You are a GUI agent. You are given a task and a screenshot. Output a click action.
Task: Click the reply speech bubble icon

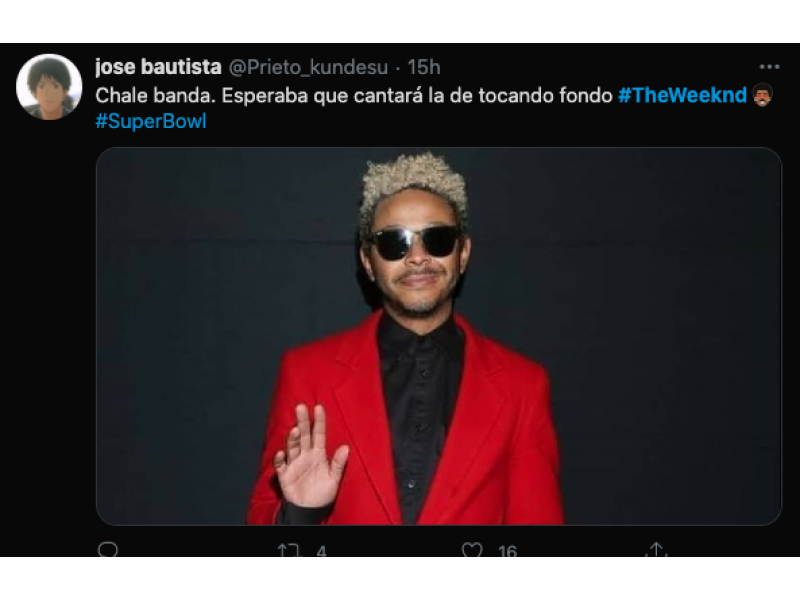[x=108, y=549]
